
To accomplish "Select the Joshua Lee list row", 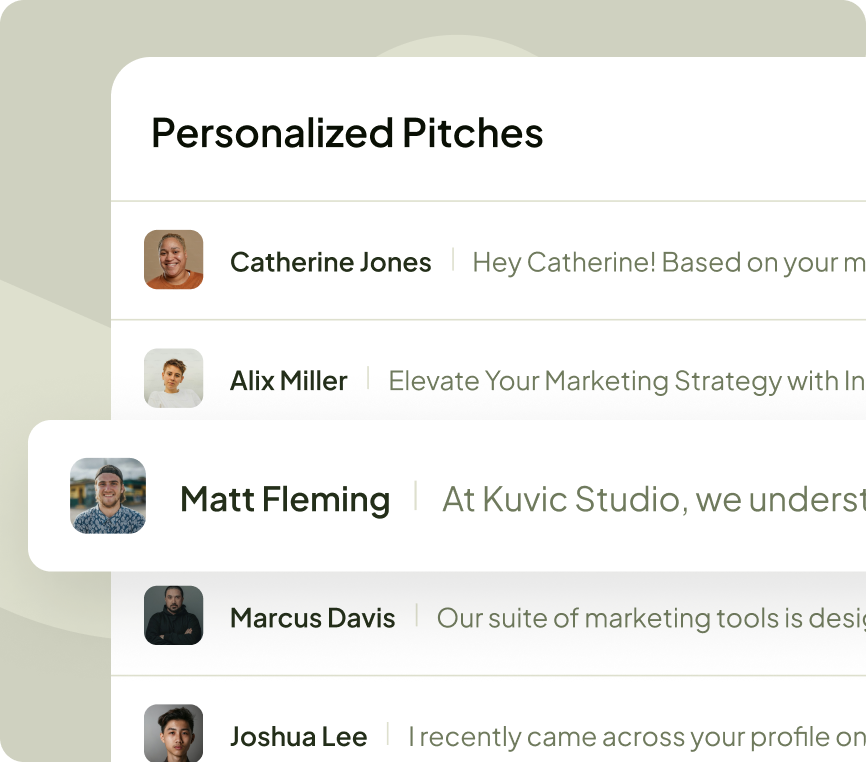I will click(x=488, y=719).
